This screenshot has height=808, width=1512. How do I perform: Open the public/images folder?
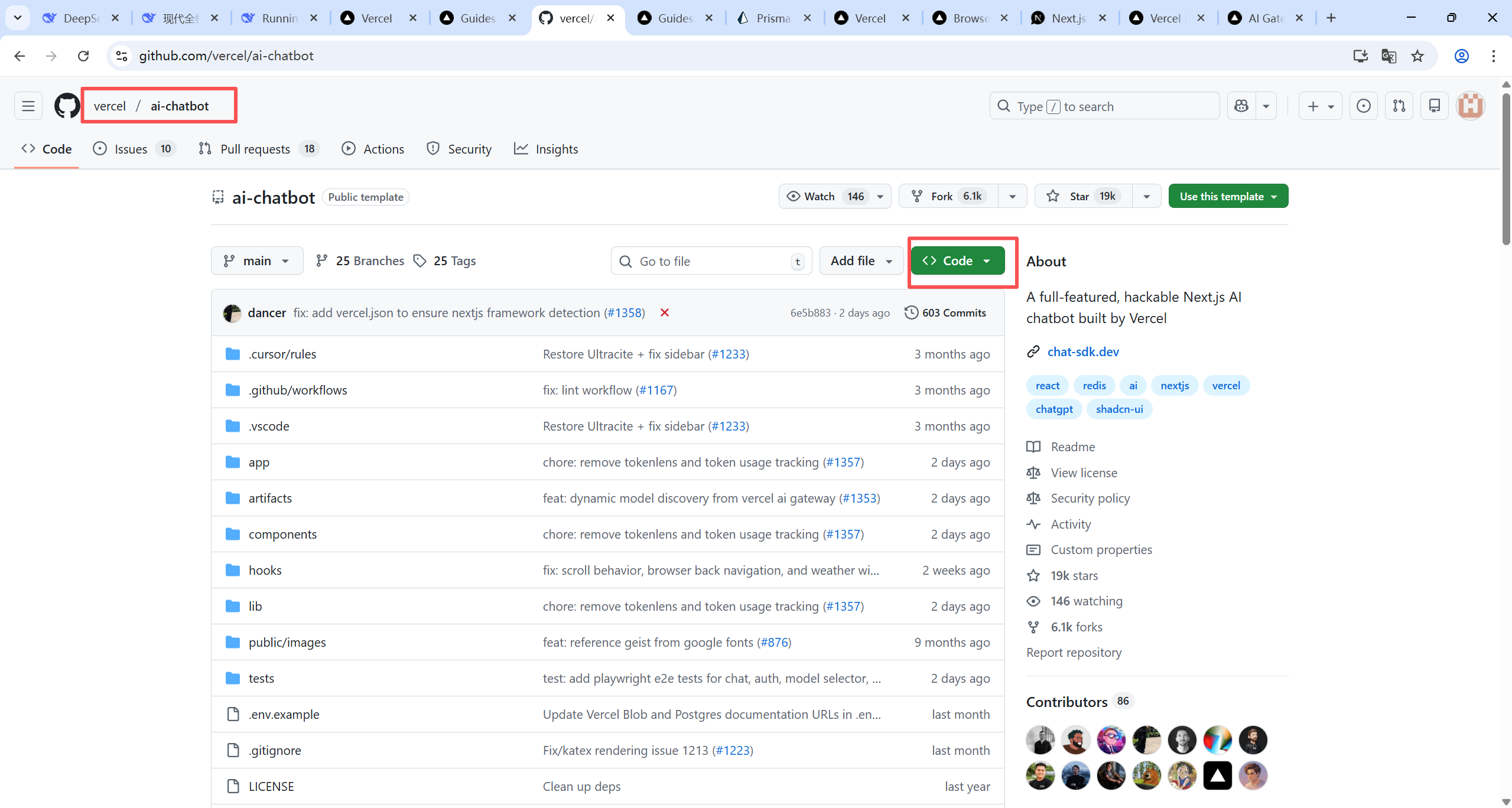click(287, 642)
